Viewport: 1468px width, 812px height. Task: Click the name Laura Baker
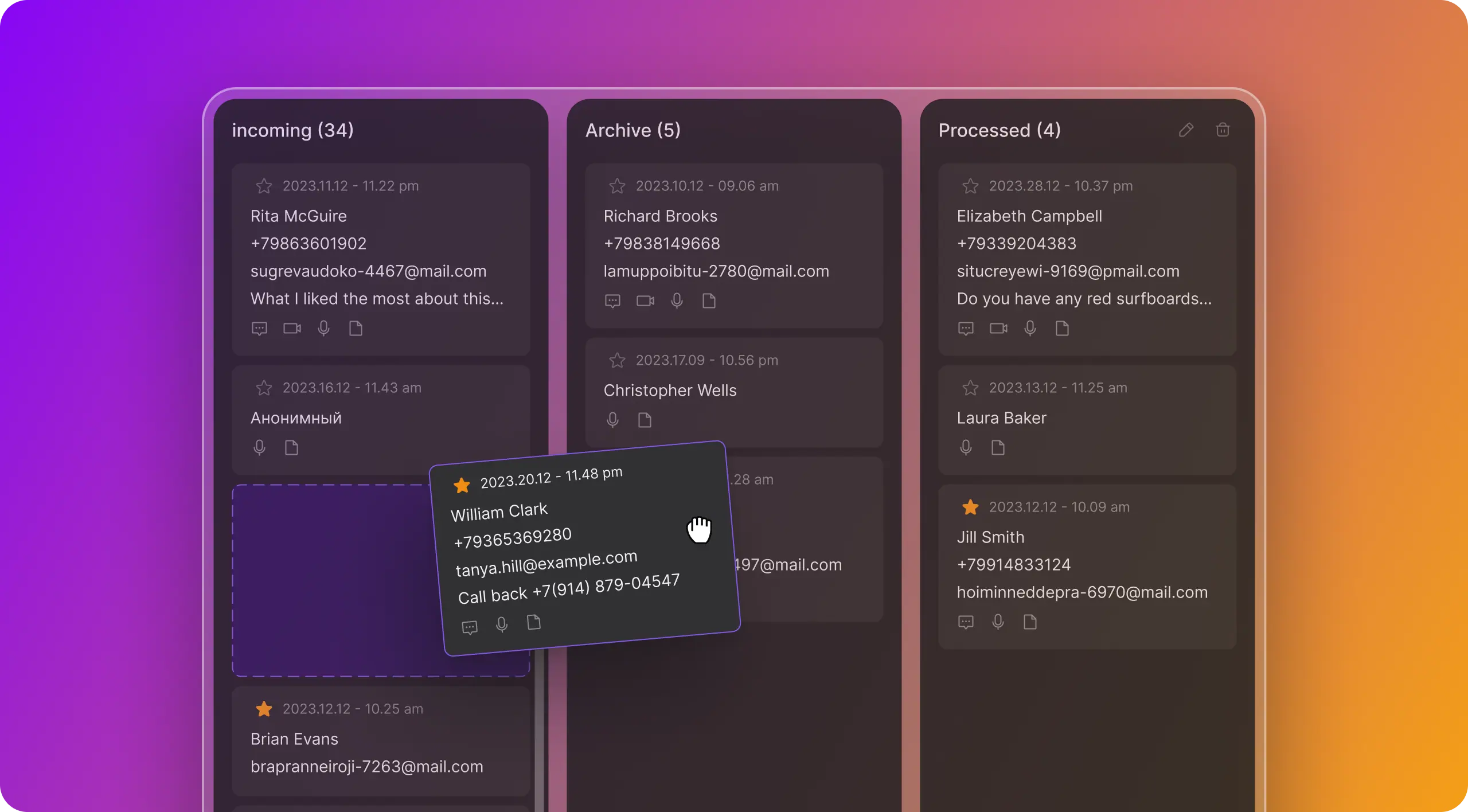(1001, 417)
